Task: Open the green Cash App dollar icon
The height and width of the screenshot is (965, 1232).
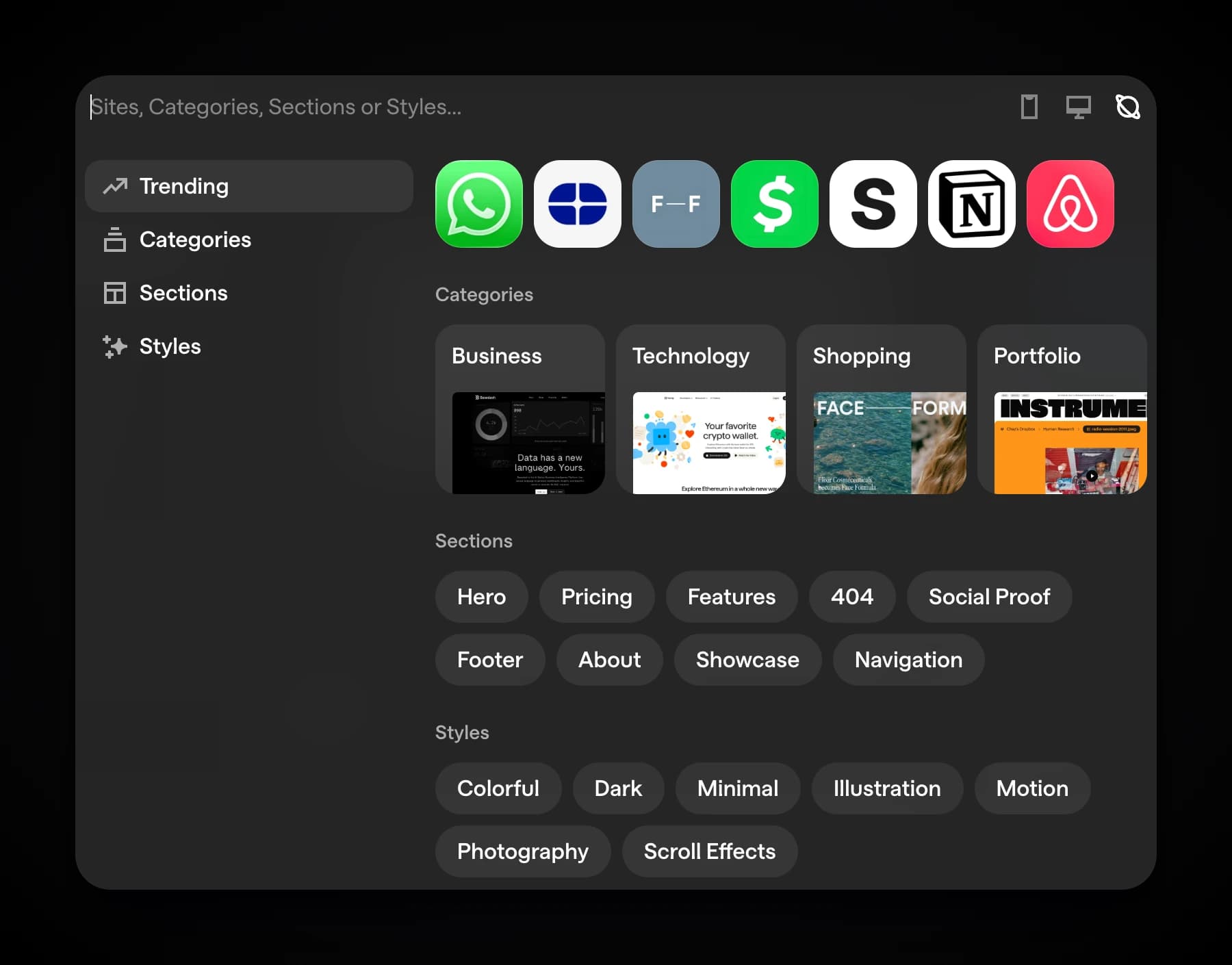Action: coord(775,204)
